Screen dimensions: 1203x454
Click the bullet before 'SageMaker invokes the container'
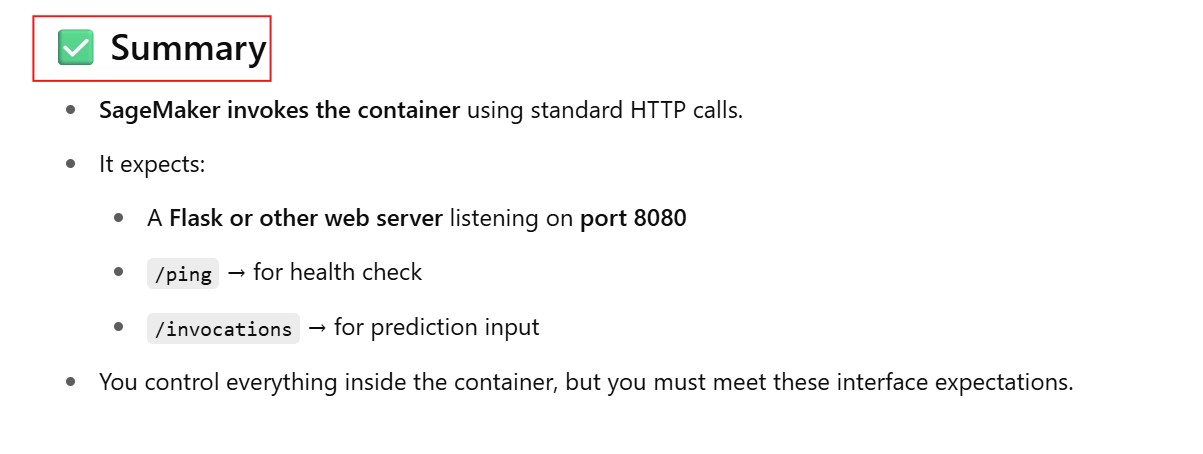pyautogui.click(x=70, y=110)
